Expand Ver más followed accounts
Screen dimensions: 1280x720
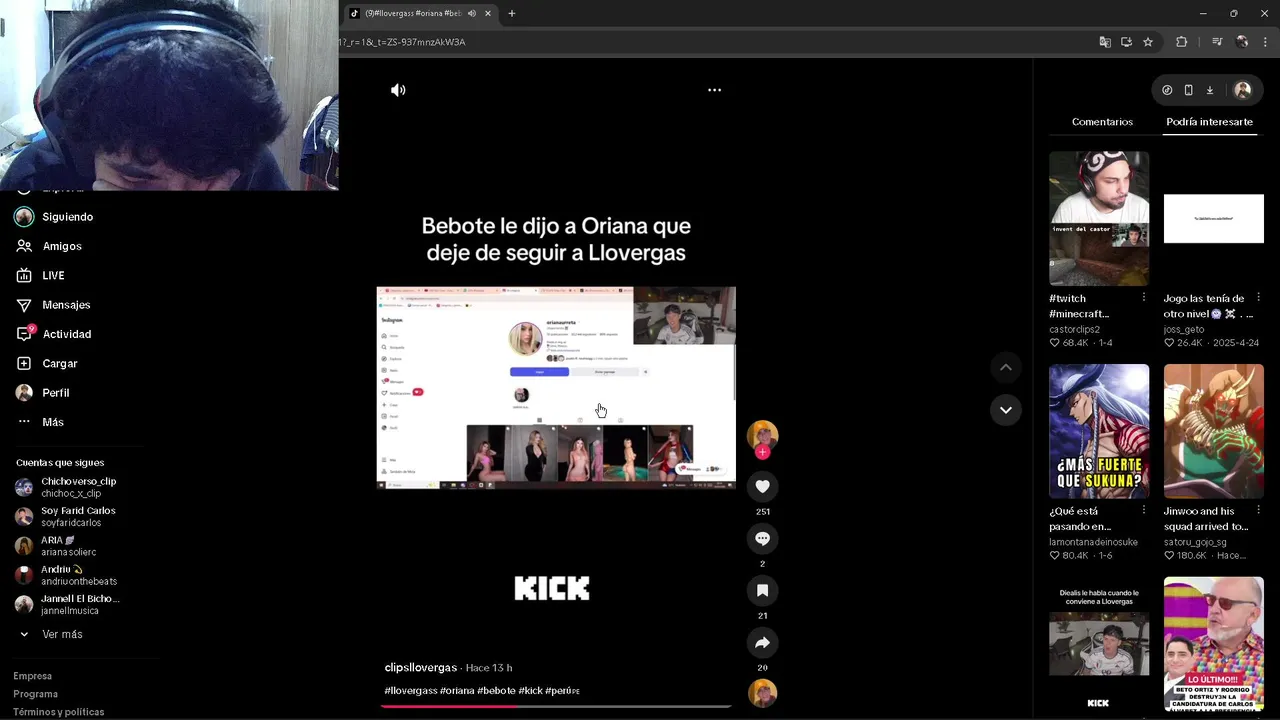(62, 634)
